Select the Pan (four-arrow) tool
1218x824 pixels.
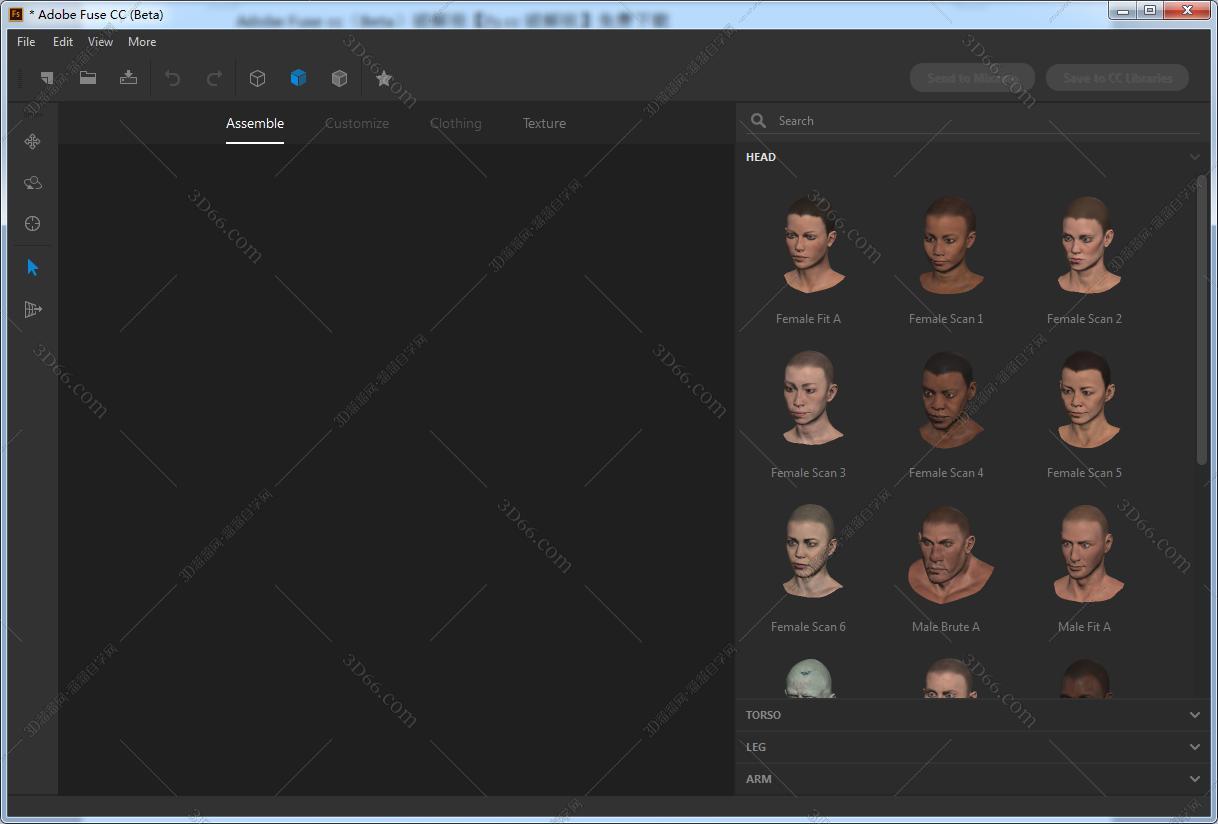tap(32, 142)
